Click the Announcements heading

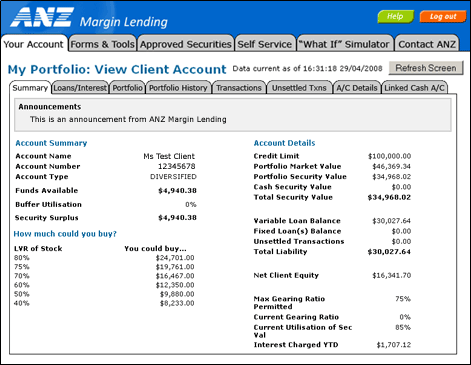click(50, 107)
